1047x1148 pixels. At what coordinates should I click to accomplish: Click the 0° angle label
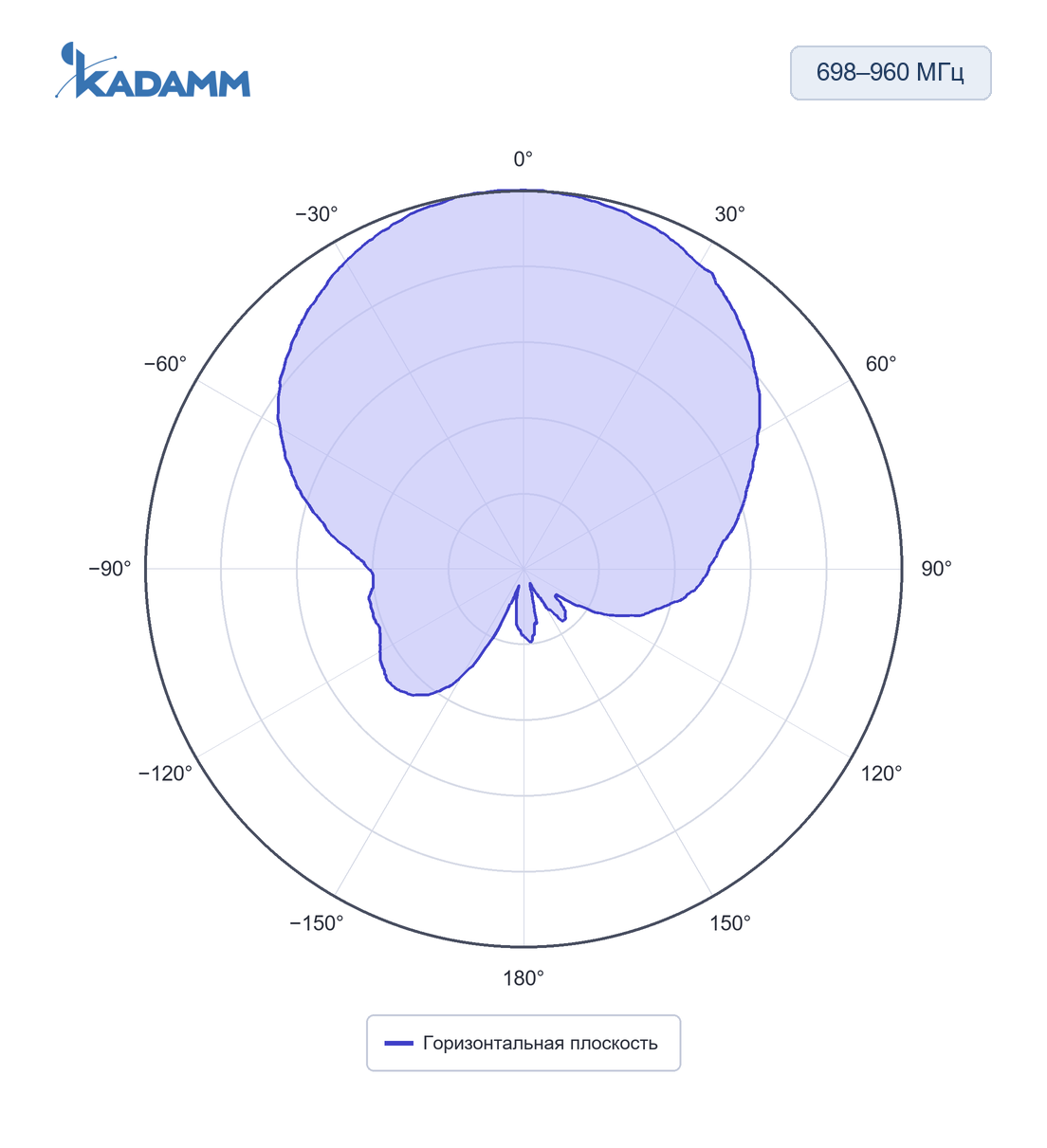click(523, 159)
